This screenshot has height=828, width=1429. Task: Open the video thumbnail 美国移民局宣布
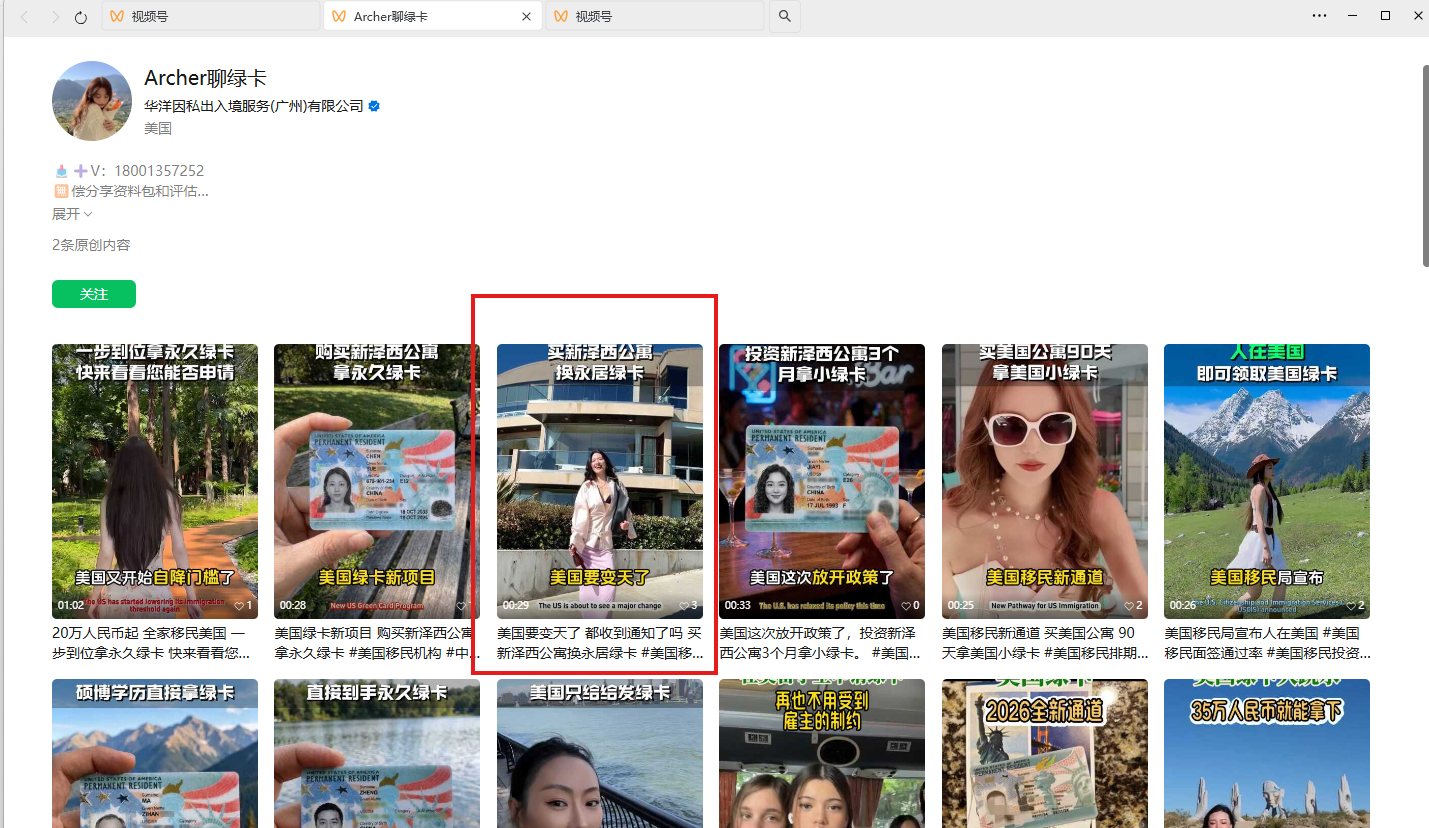point(1267,481)
